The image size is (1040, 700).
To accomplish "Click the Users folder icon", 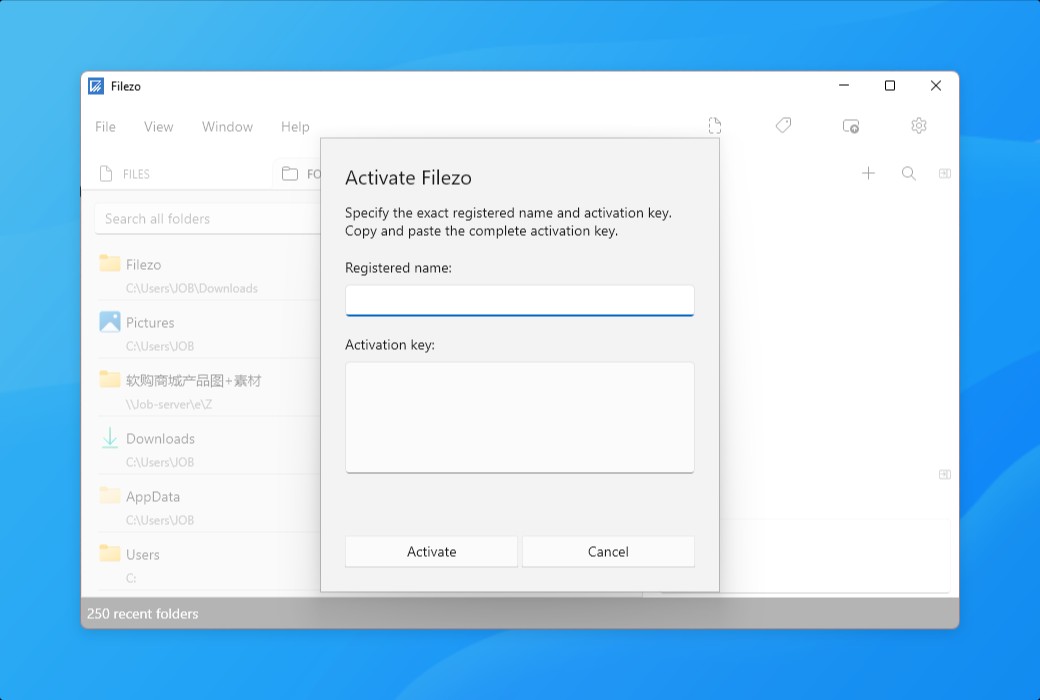I will tap(109, 553).
